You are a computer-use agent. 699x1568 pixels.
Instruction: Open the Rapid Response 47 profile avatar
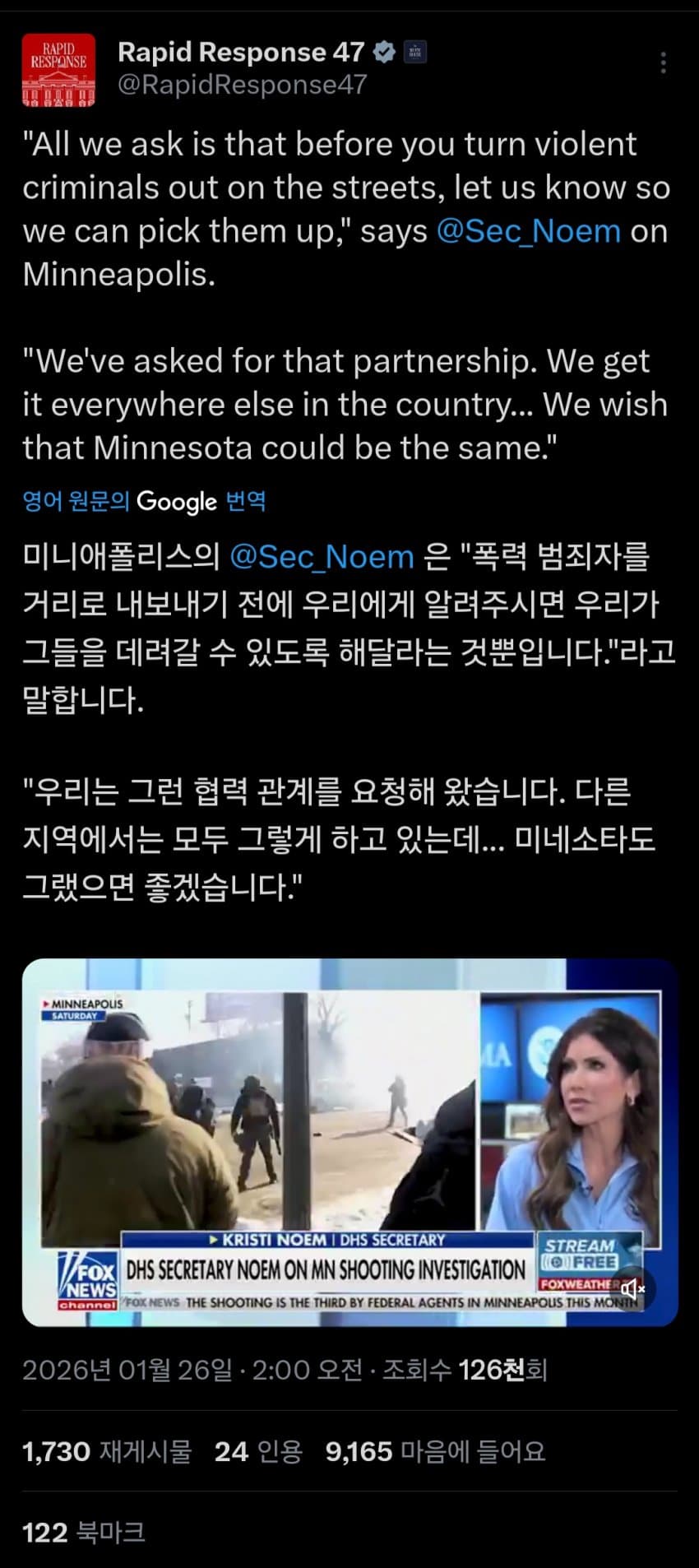58,71
